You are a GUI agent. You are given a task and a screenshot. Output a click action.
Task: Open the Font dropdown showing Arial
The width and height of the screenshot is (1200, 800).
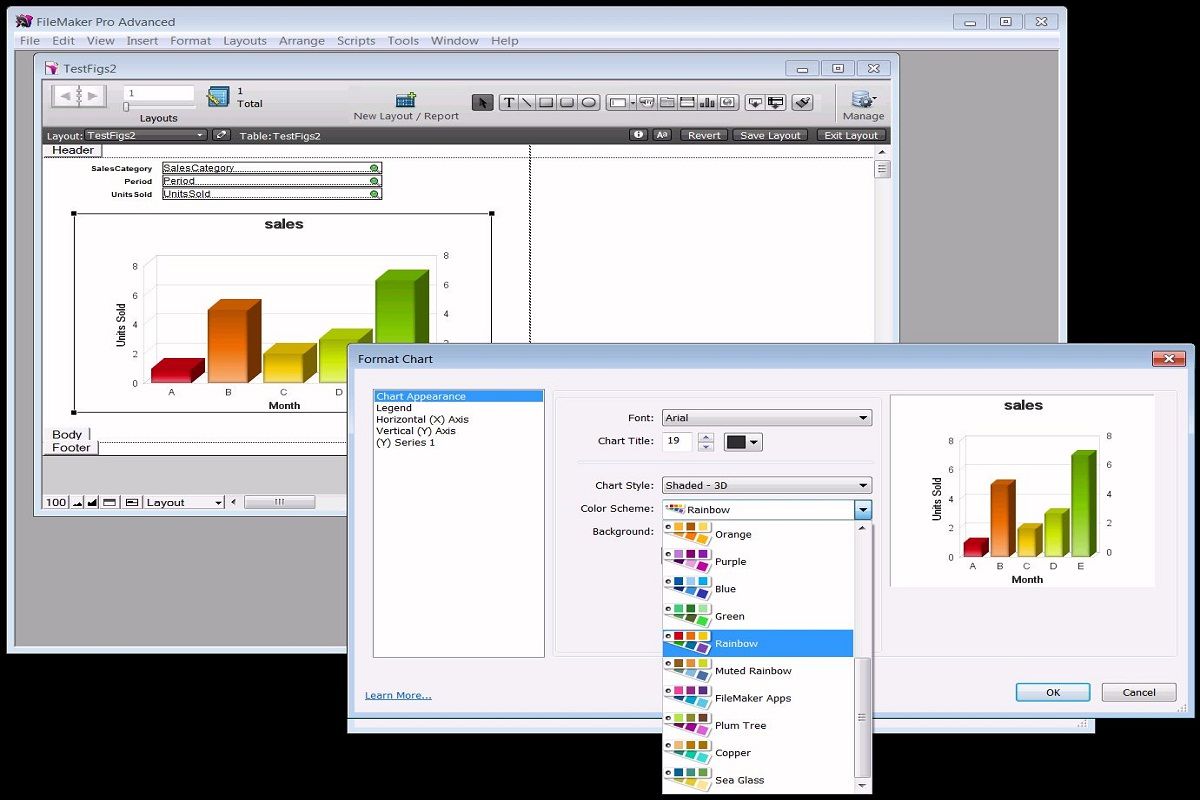[x=766, y=417]
